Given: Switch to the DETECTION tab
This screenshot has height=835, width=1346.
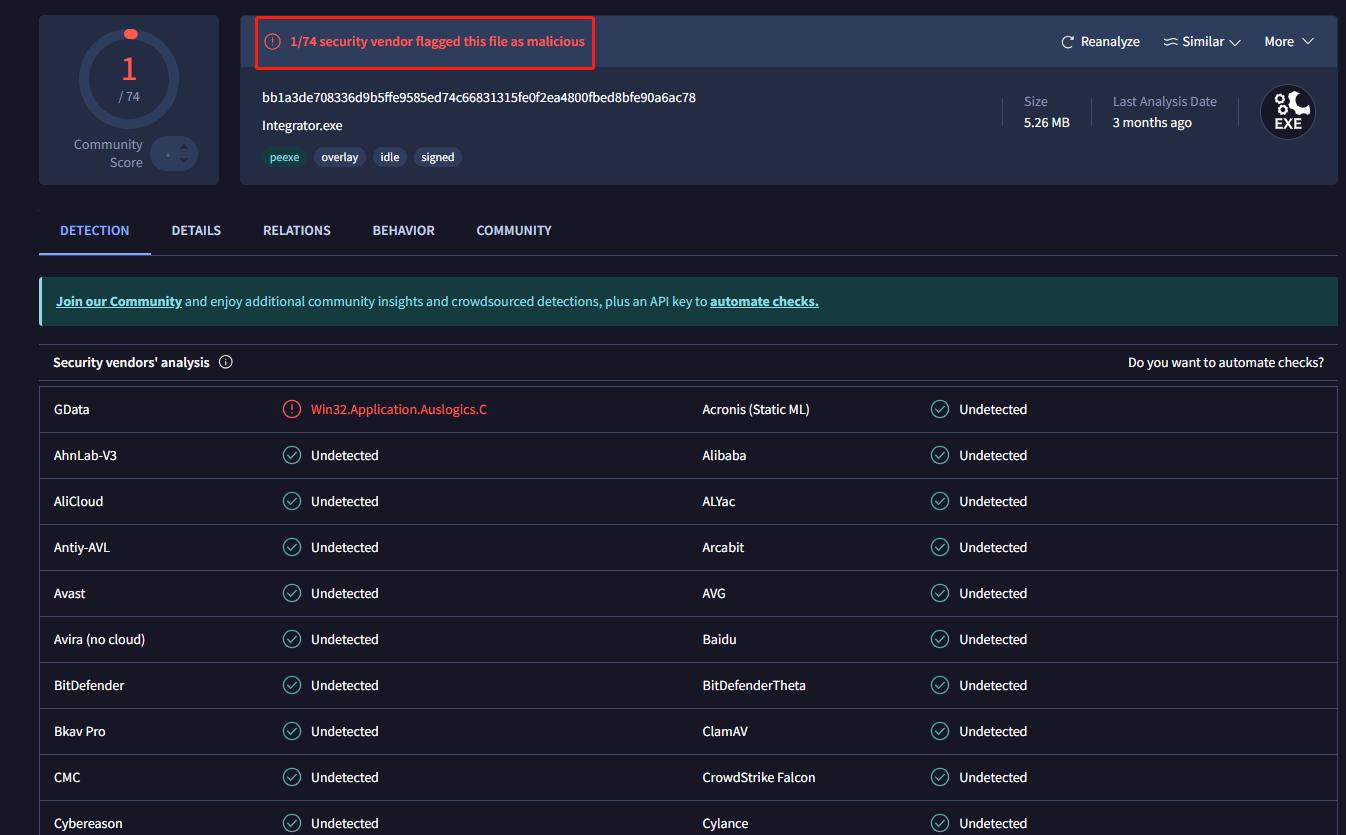Looking at the screenshot, I should (x=95, y=230).
